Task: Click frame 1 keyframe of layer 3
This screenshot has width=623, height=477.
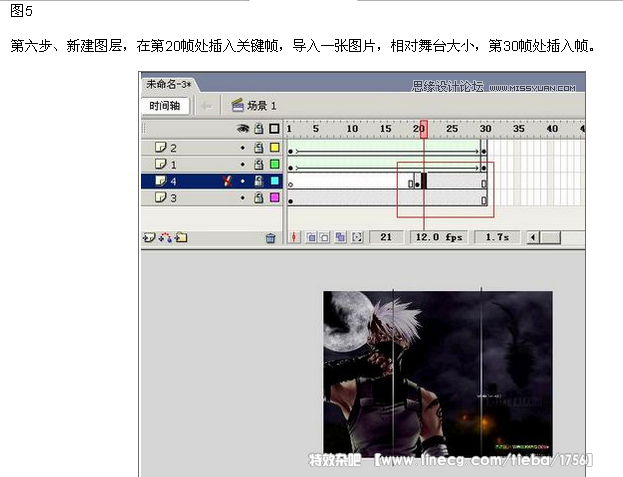Action: click(x=290, y=201)
